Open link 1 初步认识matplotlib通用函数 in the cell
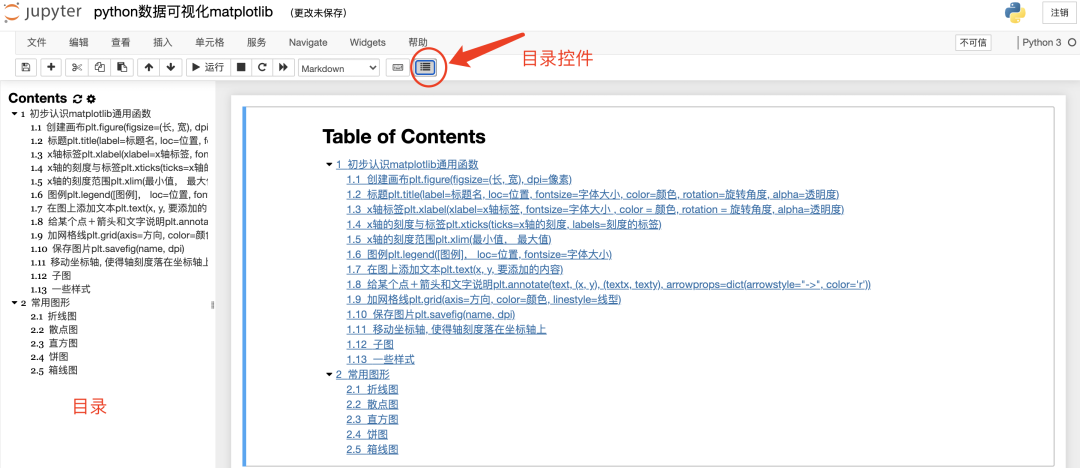The image size is (1080, 468). (407, 165)
